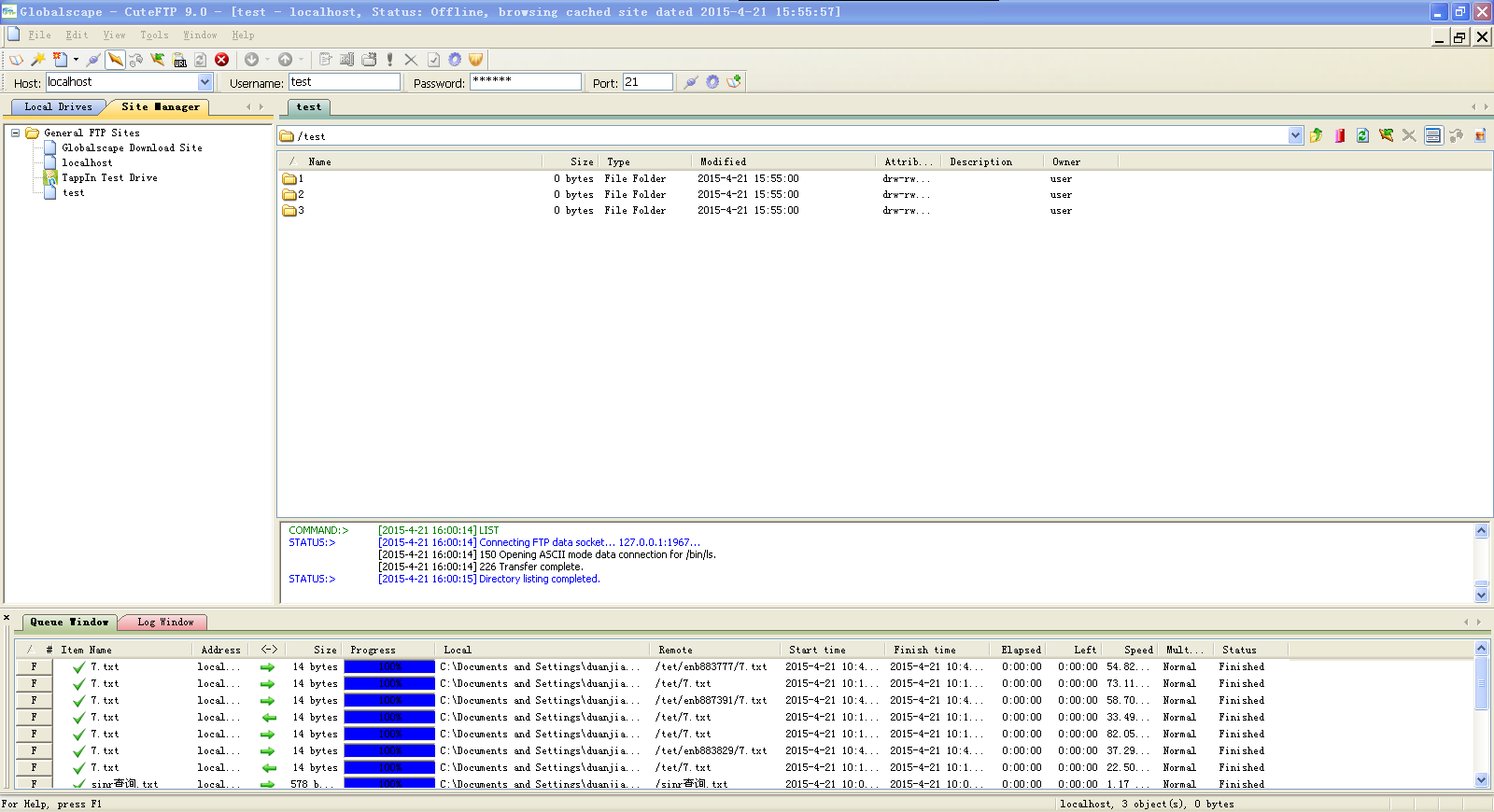The height and width of the screenshot is (812, 1494).
Task: Toggle the highlighted Work Offline toolbar icon
Action: tap(115, 59)
